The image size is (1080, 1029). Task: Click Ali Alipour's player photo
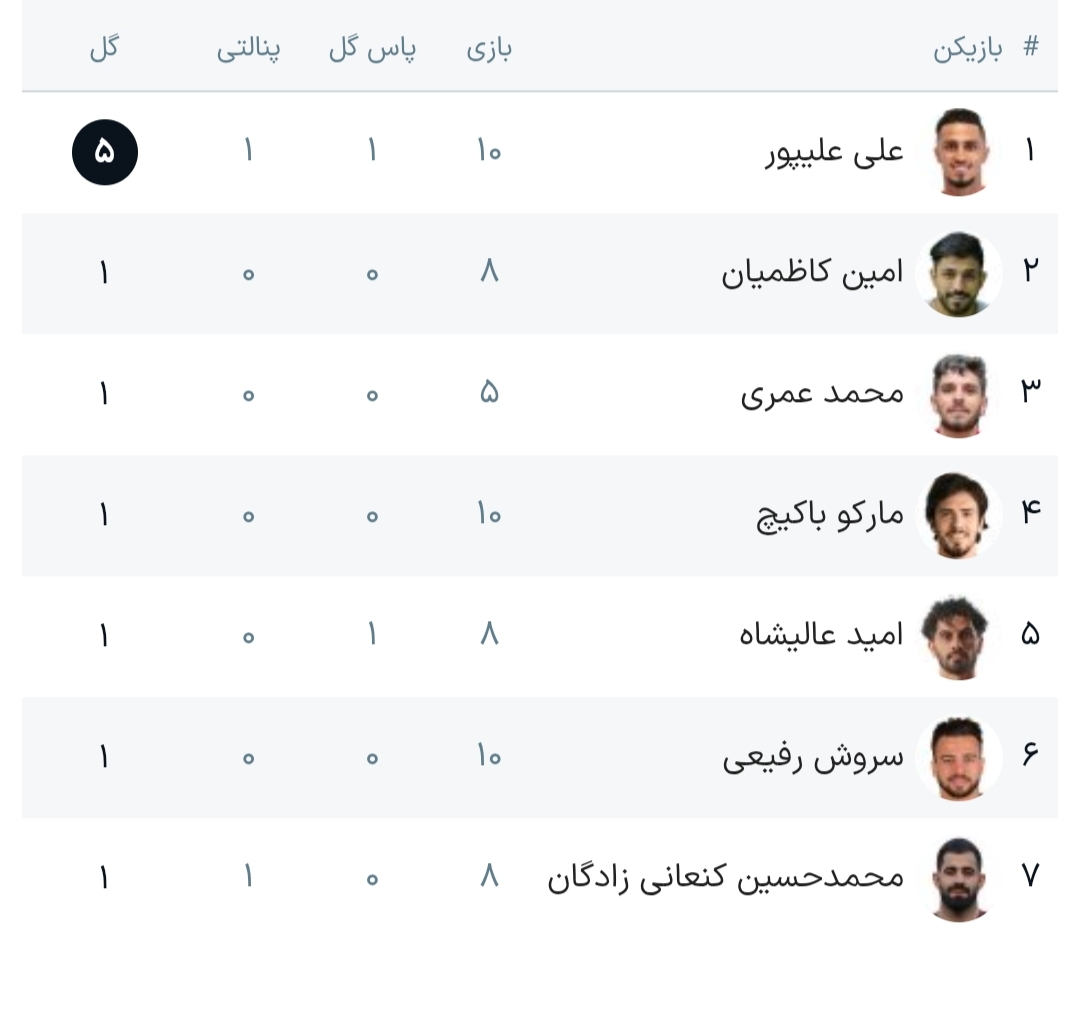958,152
